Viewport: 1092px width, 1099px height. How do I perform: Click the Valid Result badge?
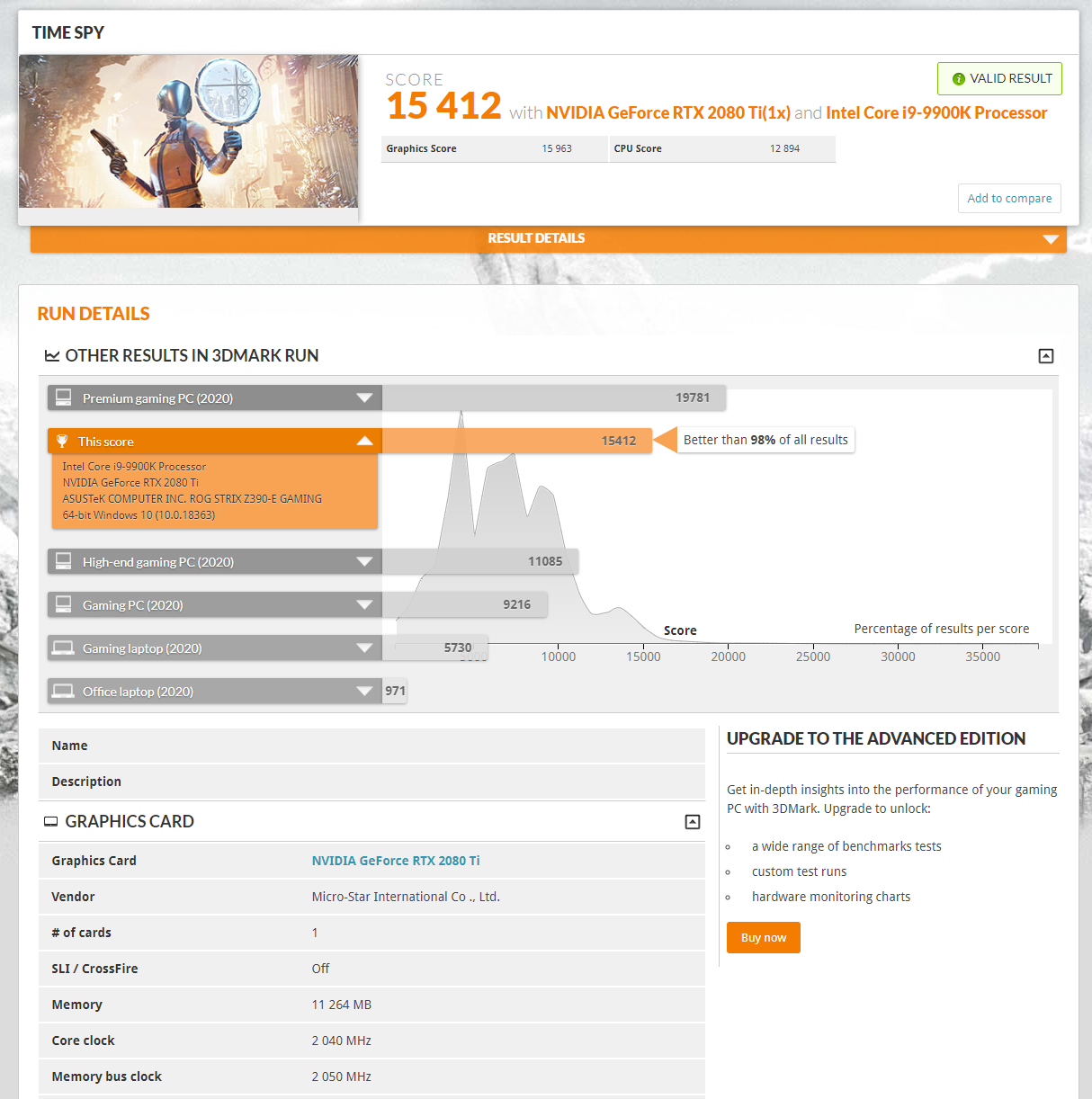click(x=999, y=78)
